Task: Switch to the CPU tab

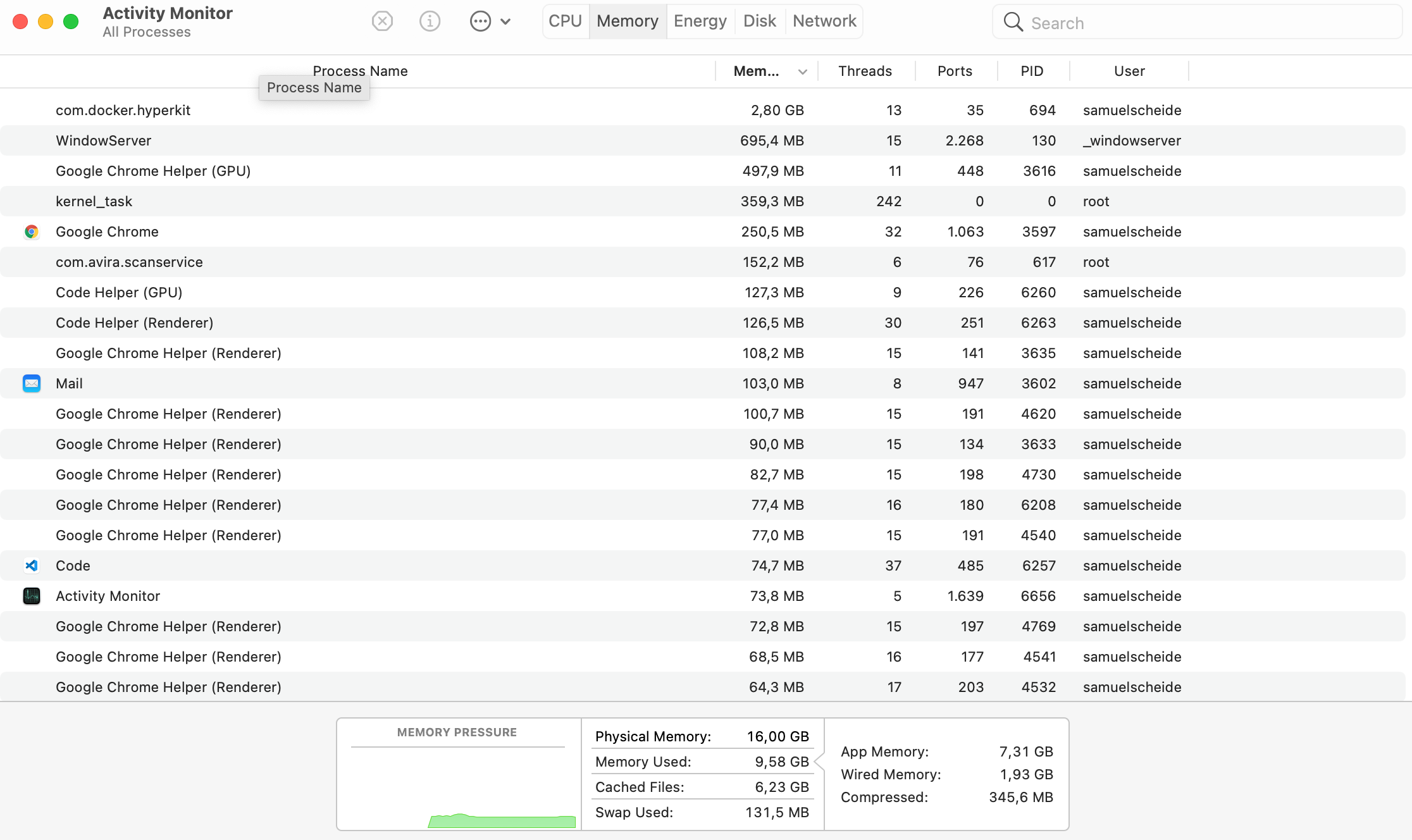Action: 565,20
